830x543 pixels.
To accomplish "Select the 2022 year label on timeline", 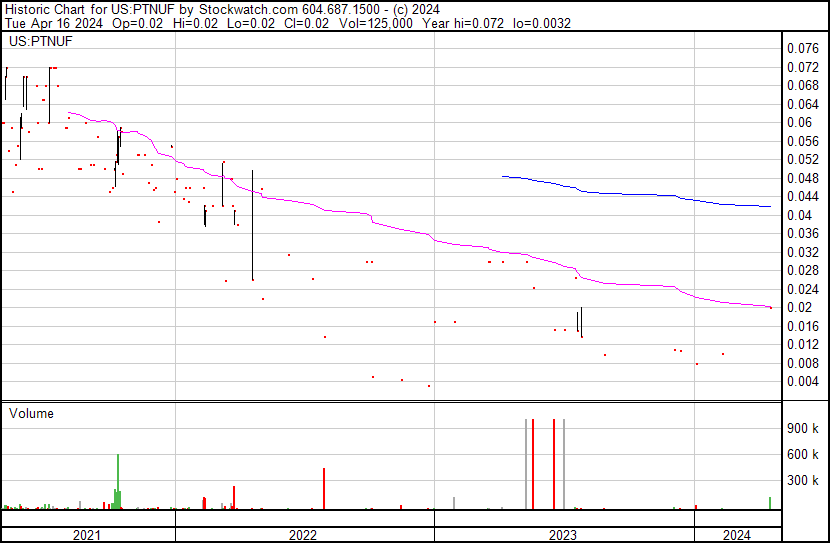I will 303,535.
